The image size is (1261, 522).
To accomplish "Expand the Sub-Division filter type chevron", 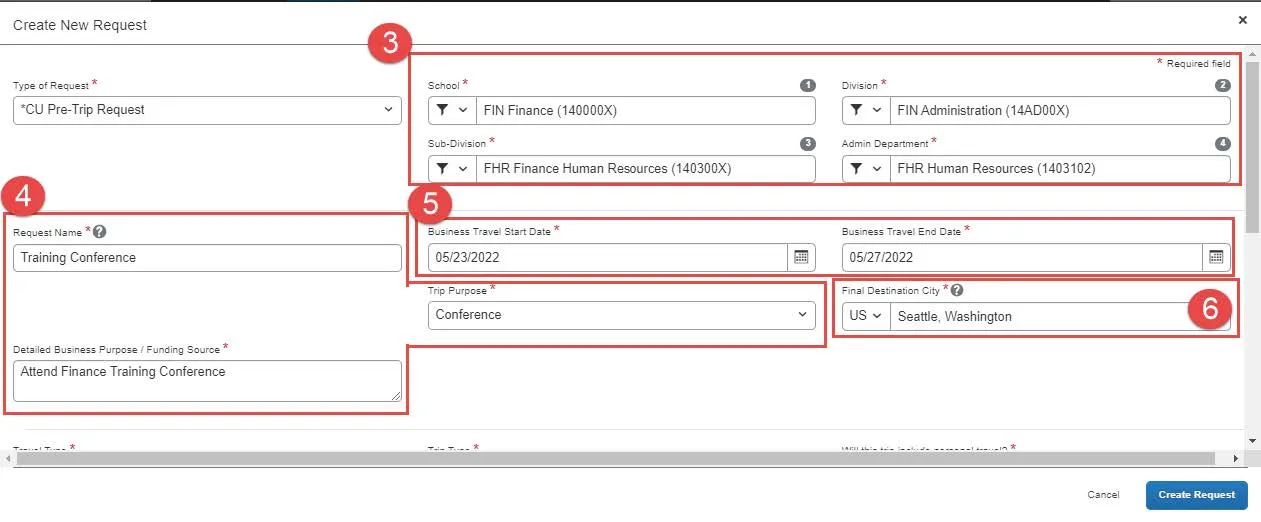I will point(463,169).
